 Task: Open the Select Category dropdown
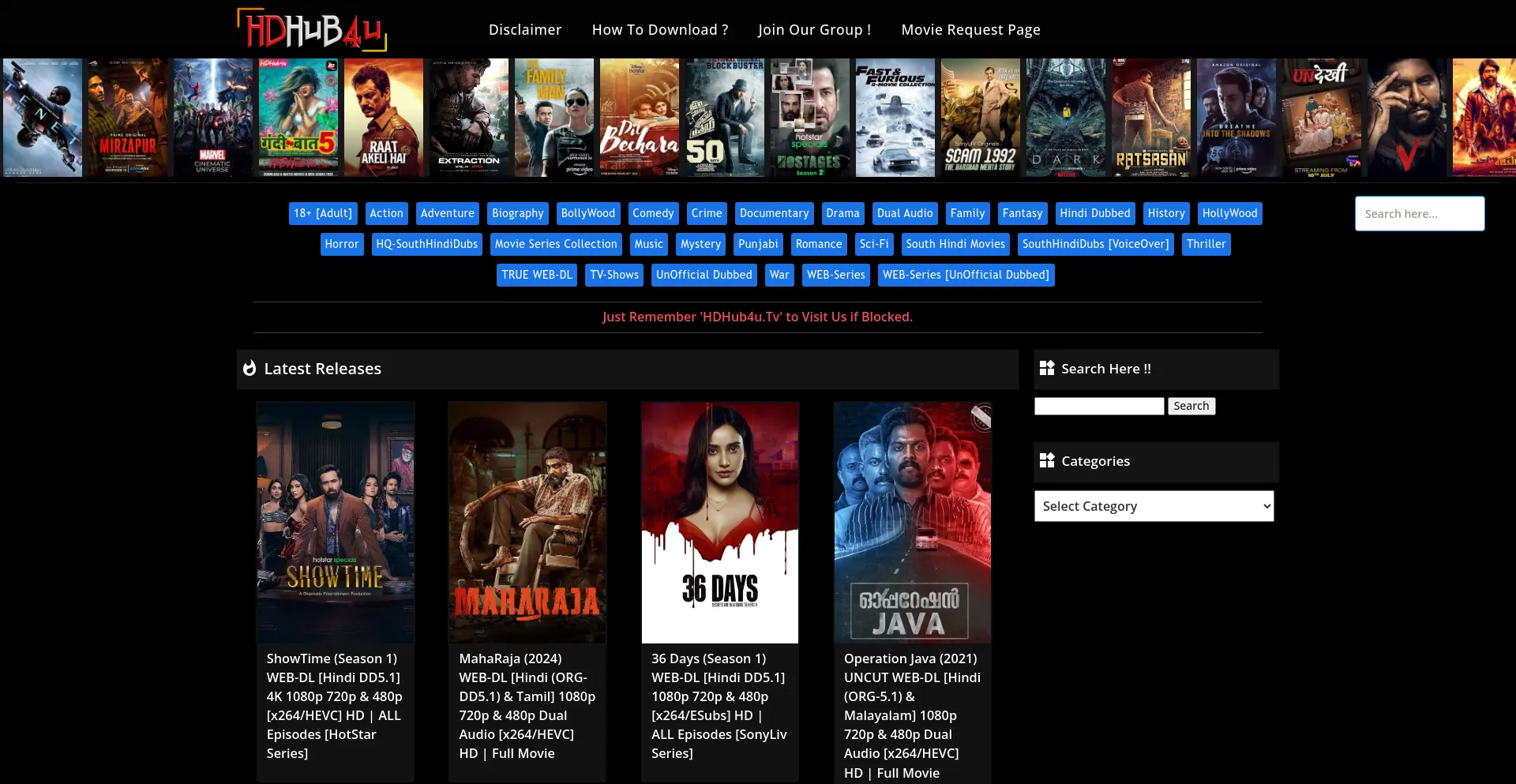[x=1154, y=506]
